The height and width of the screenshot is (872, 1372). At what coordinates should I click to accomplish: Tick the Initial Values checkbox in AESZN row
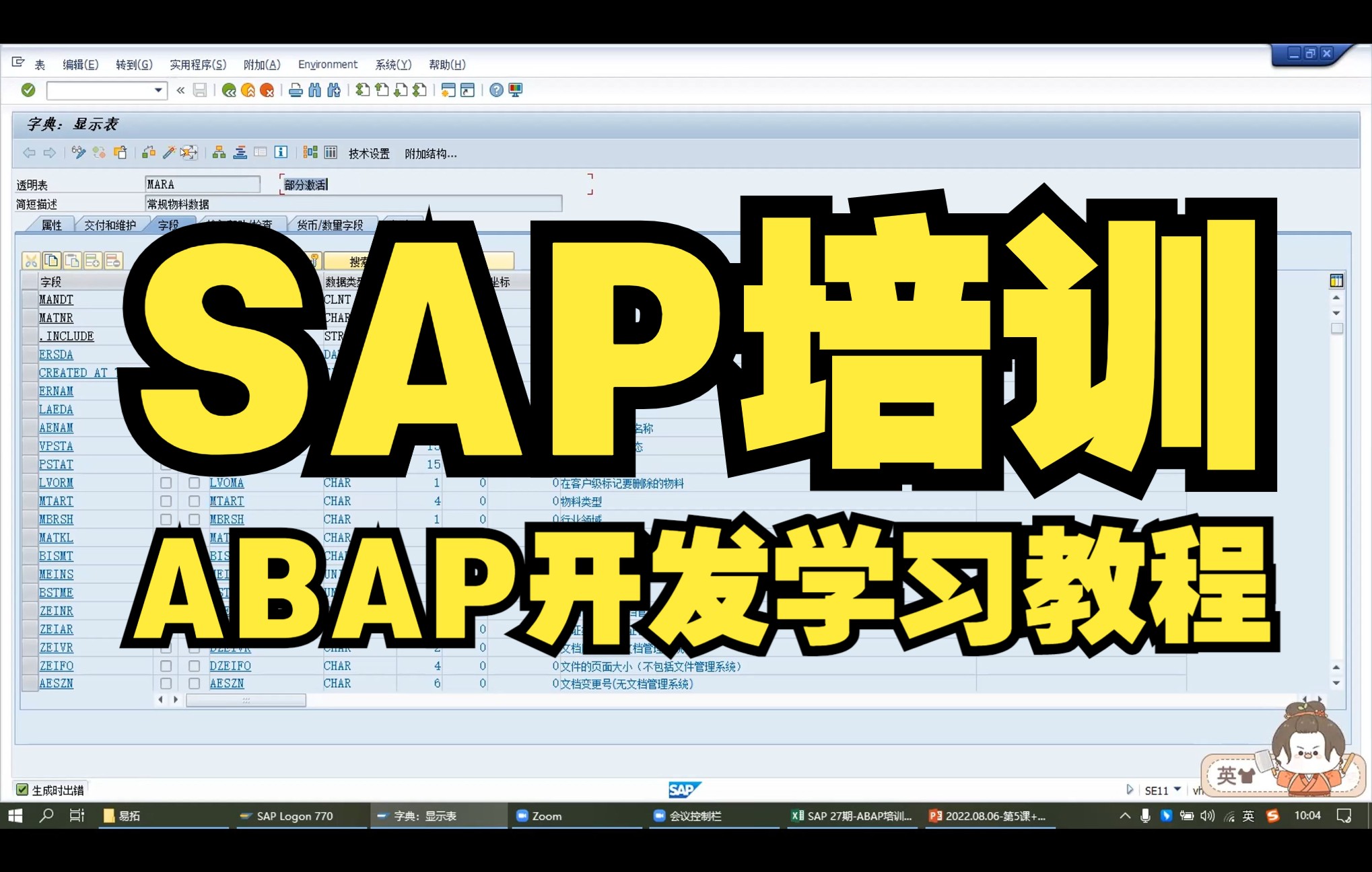click(x=194, y=684)
